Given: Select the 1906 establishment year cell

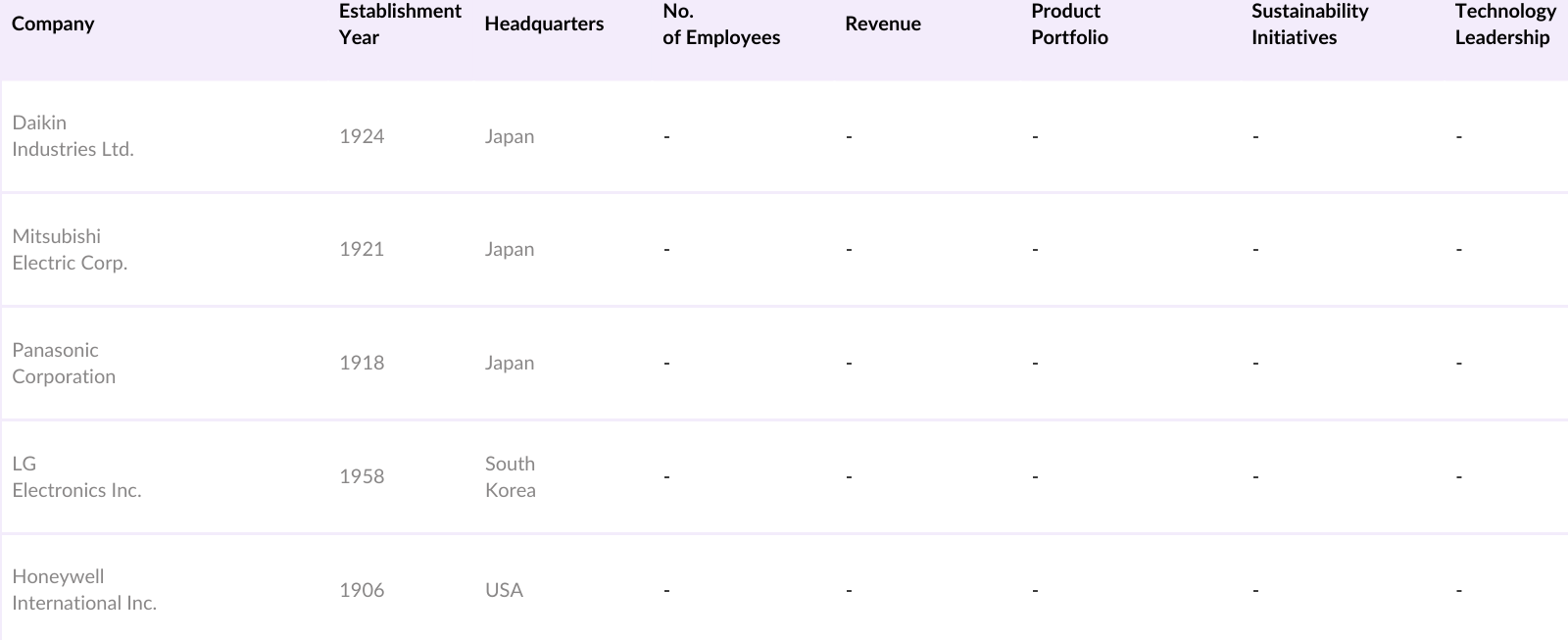Looking at the screenshot, I should pos(362,590).
